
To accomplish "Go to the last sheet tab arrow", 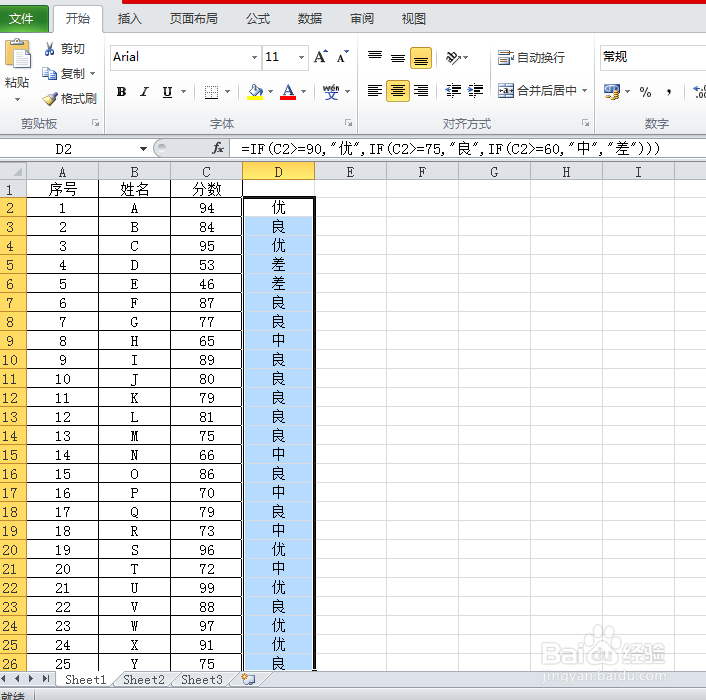I will point(45,678).
